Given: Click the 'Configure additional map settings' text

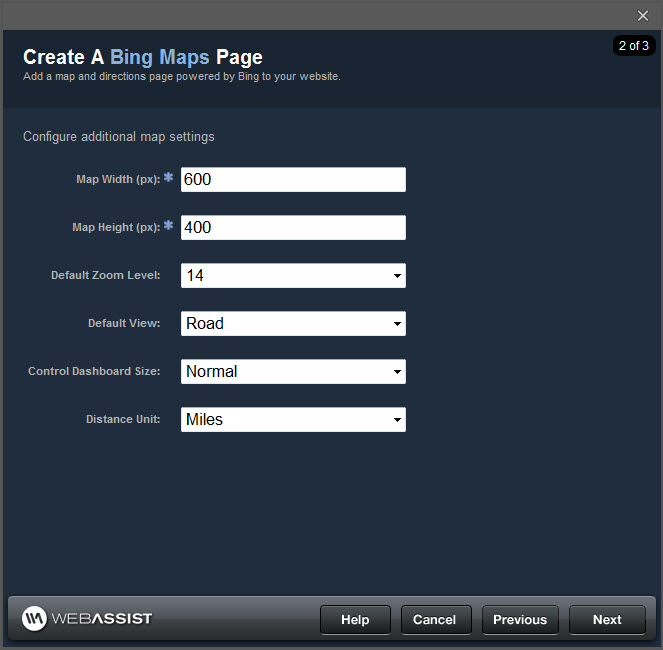Looking at the screenshot, I should pyautogui.click(x=119, y=137).
